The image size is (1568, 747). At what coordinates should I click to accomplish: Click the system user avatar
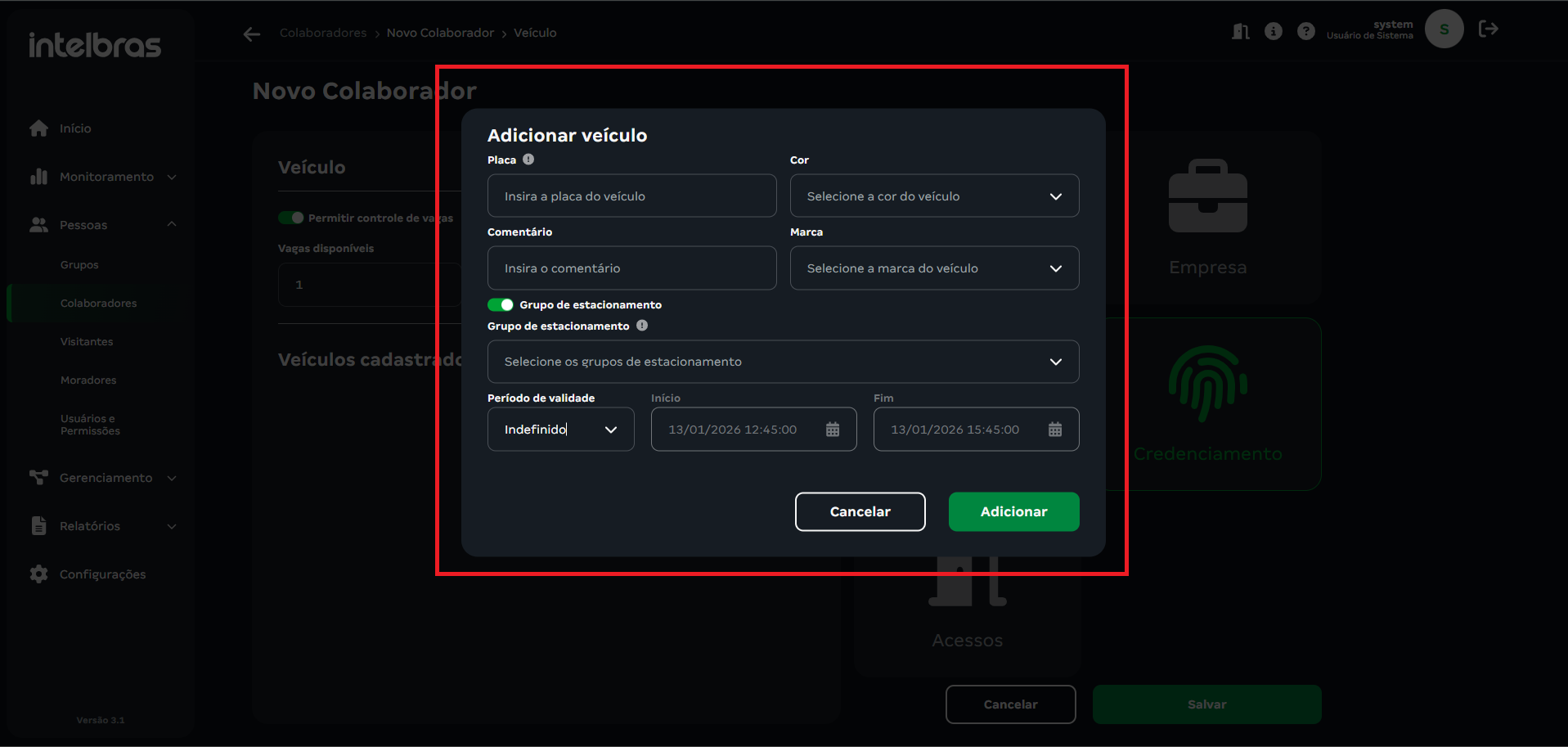tap(1444, 29)
